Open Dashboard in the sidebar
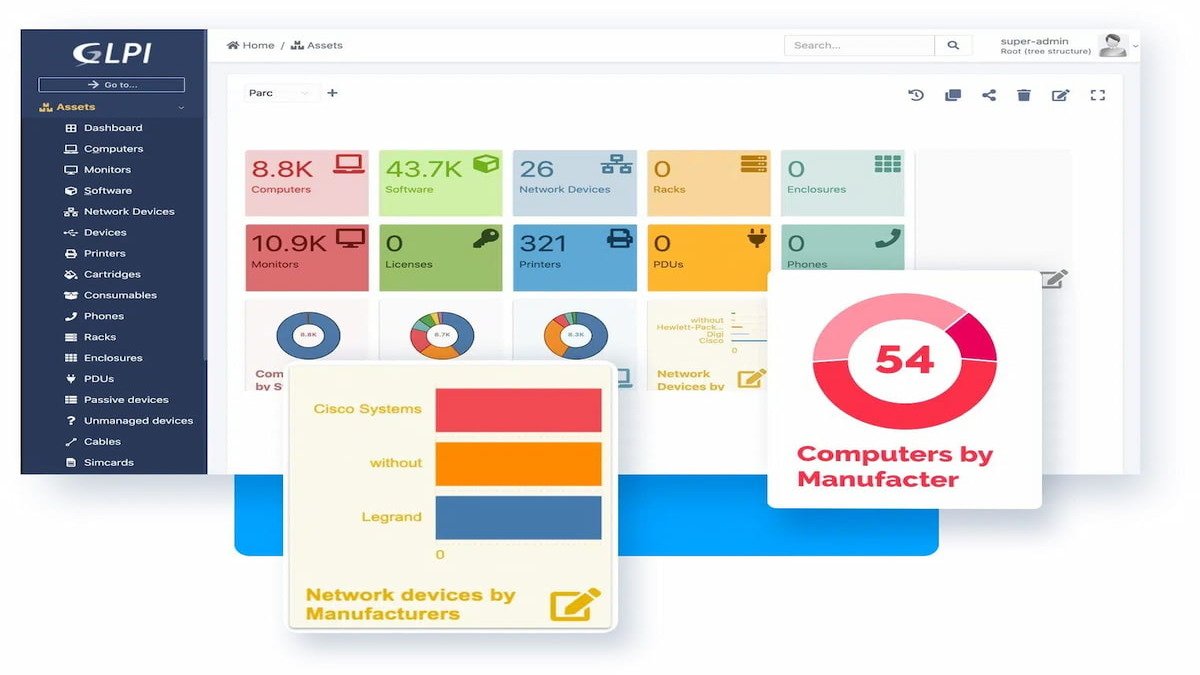The width and height of the screenshot is (1200, 675). pos(113,128)
